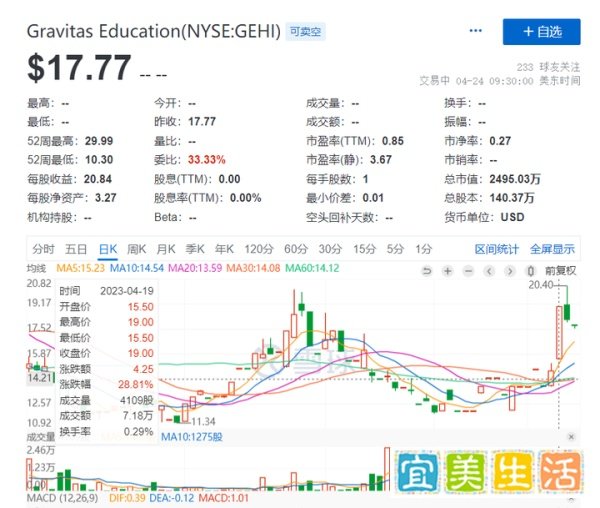
Task: Click the MA20:13.59 moving average label
Action: click(195, 268)
